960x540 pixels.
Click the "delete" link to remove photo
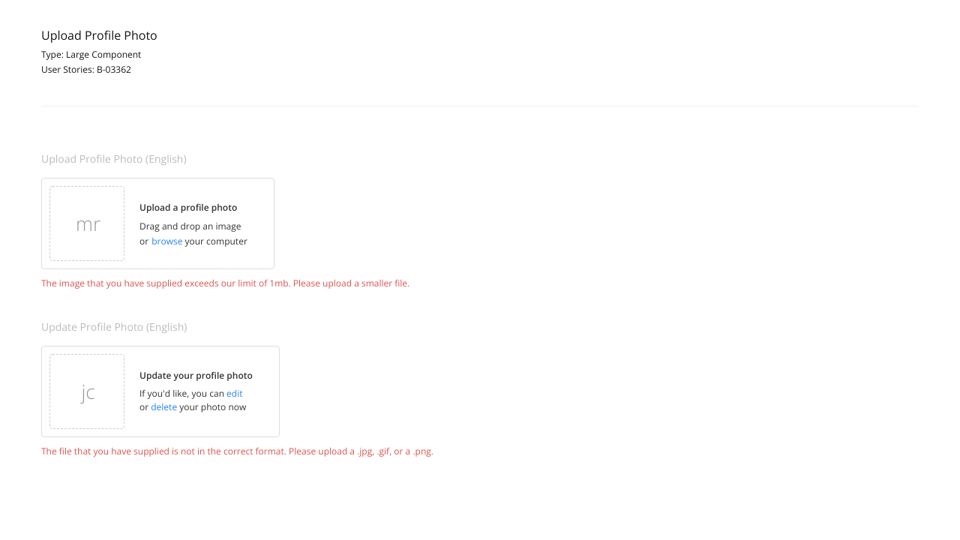tap(164, 407)
